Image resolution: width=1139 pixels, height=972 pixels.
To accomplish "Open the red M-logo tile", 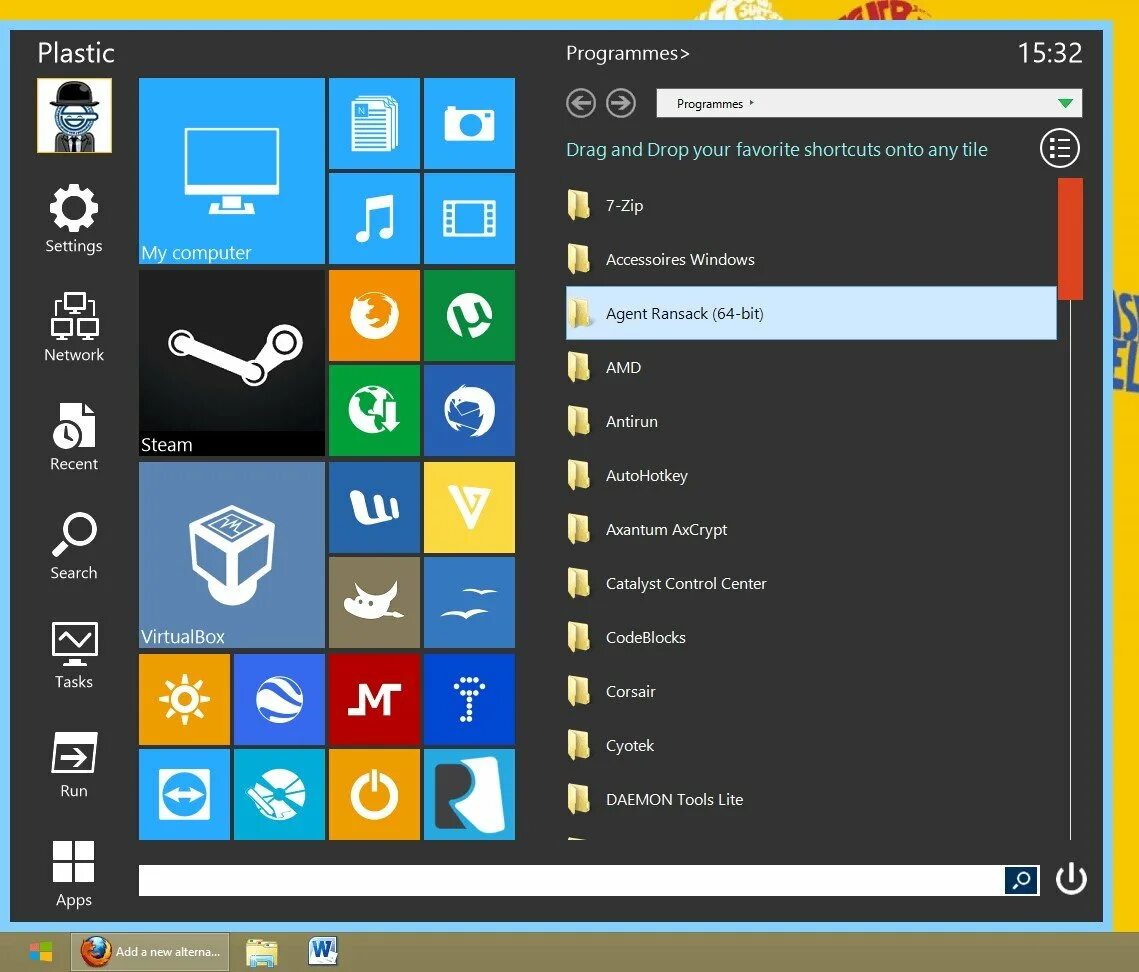I will click(x=374, y=700).
